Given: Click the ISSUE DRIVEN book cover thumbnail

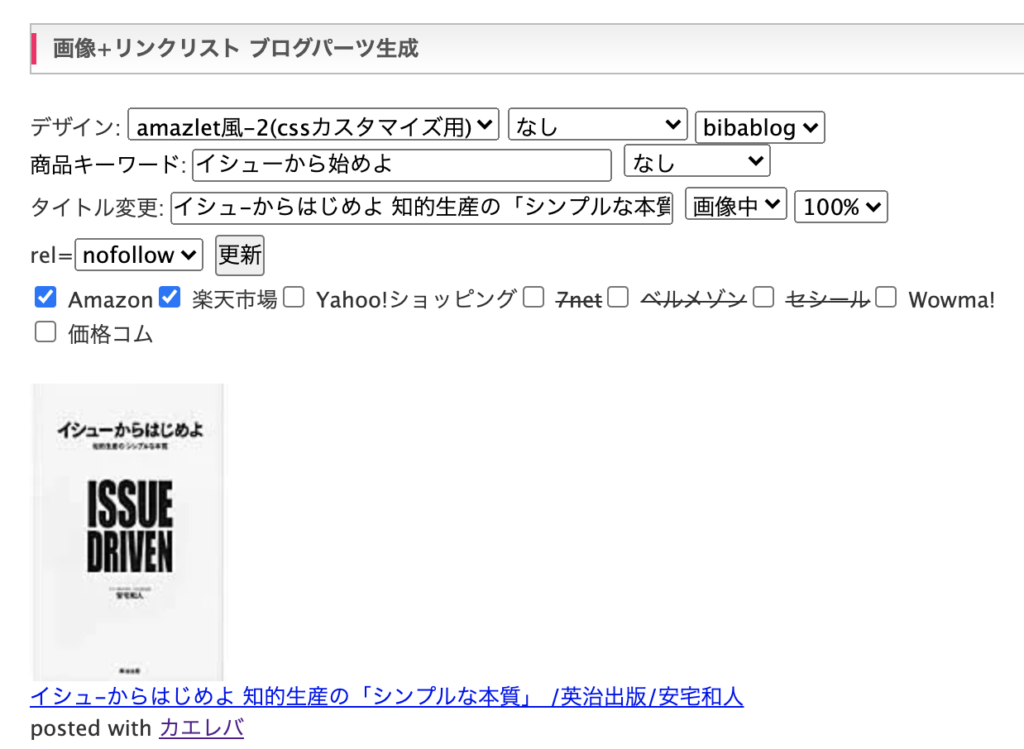Looking at the screenshot, I should (x=128, y=532).
